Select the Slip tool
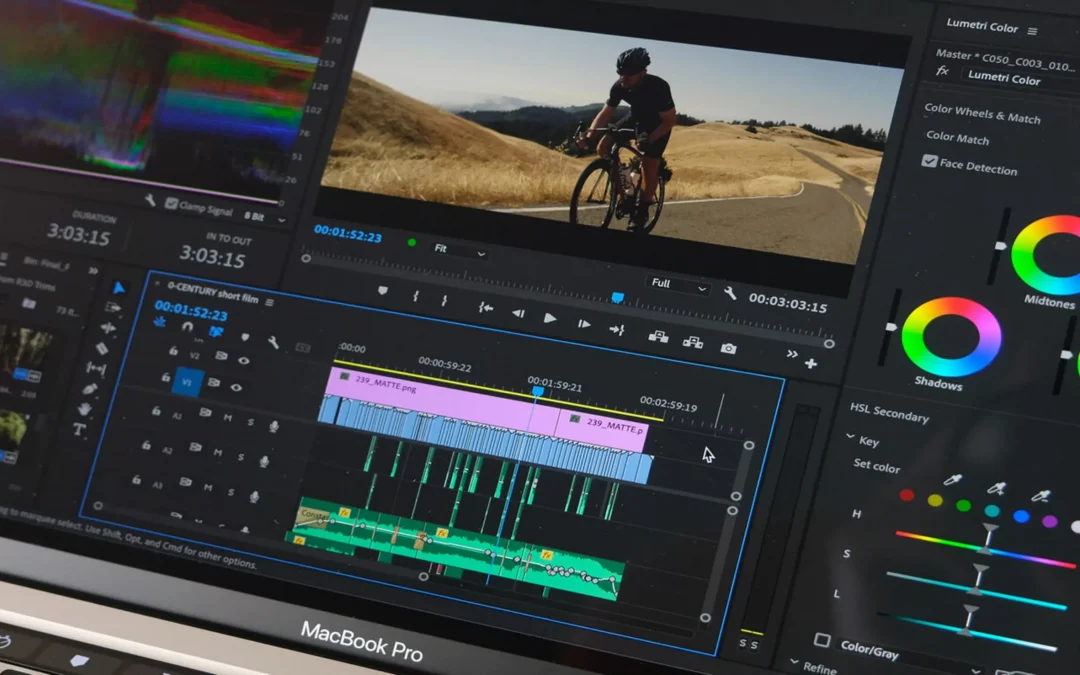This screenshot has height=675, width=1080. point(96,368)
